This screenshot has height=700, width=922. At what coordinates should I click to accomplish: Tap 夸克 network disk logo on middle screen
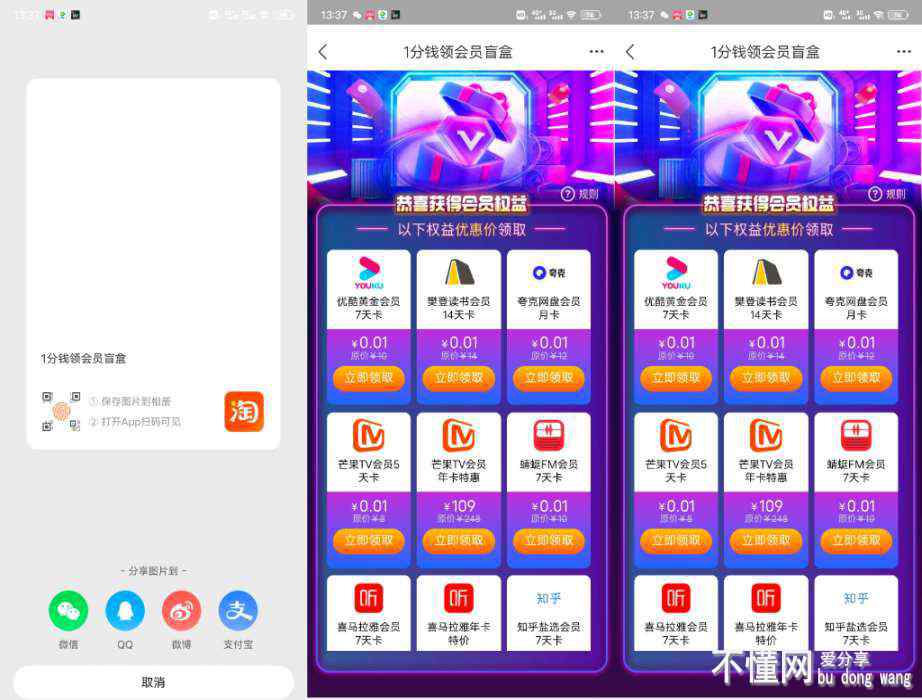549,273
